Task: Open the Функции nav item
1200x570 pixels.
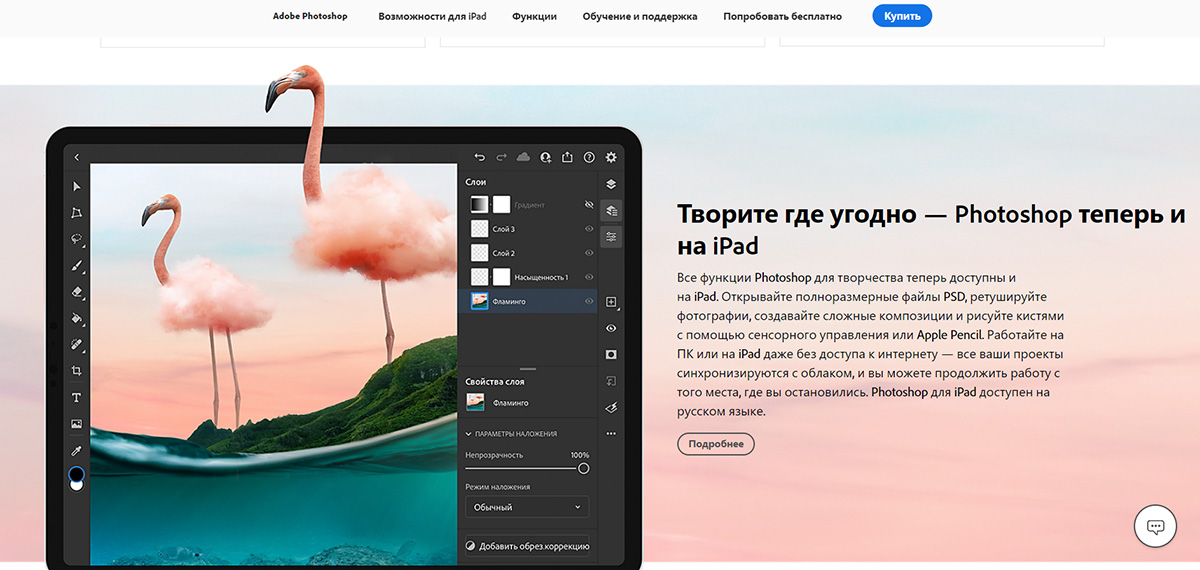Action: (534, 16)
